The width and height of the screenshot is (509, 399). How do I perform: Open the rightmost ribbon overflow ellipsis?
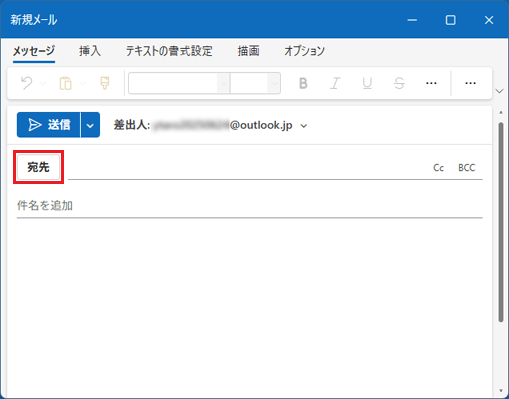pos(470,83)
